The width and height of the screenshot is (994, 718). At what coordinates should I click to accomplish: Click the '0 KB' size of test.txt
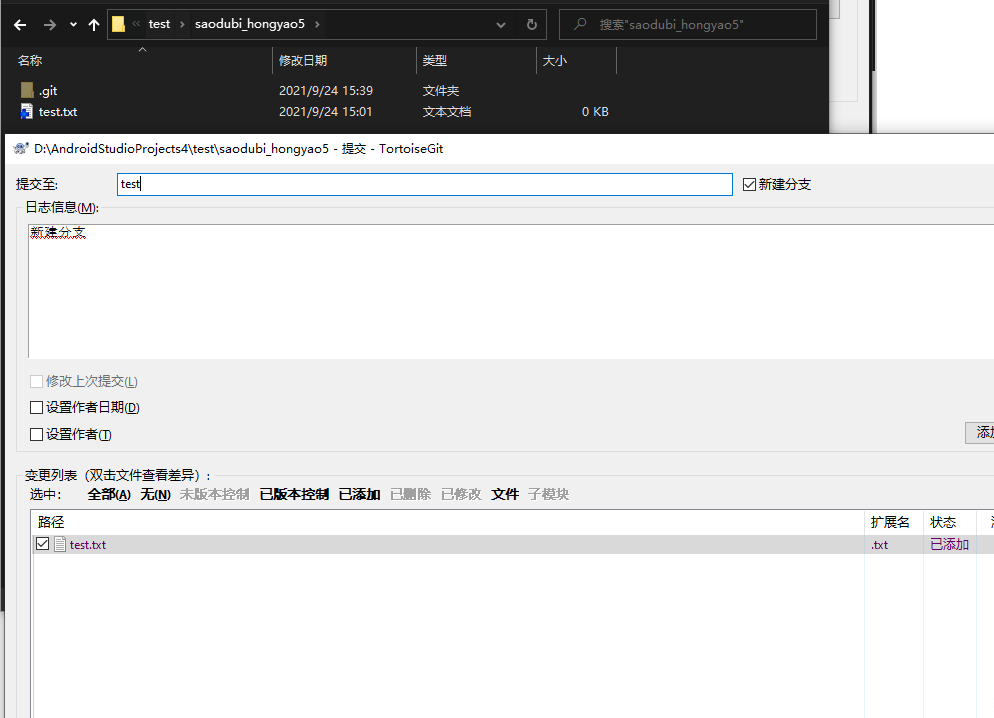[x=595, y=112]
